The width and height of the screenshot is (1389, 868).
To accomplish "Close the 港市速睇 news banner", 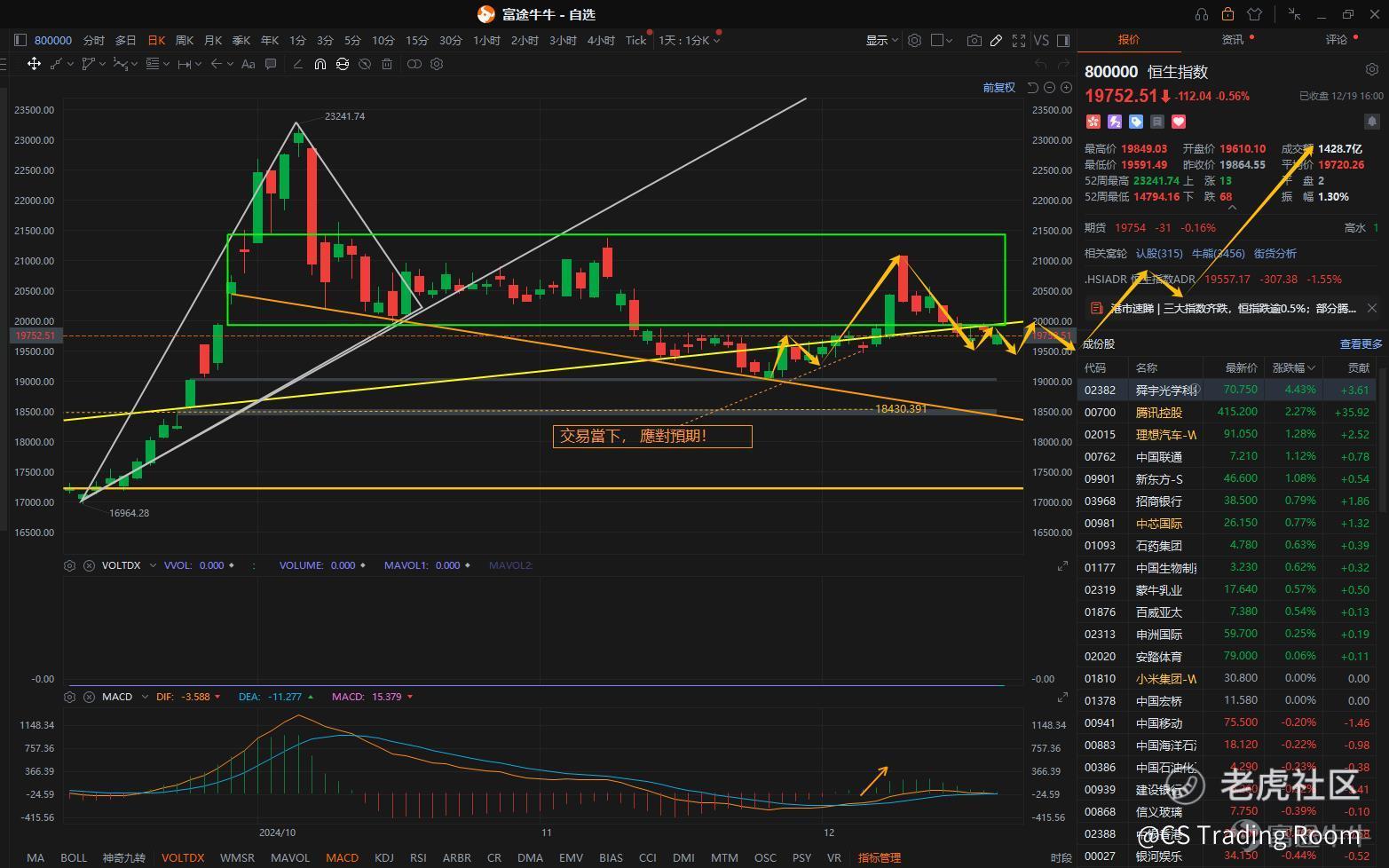I will click(x=1372, y=308).
